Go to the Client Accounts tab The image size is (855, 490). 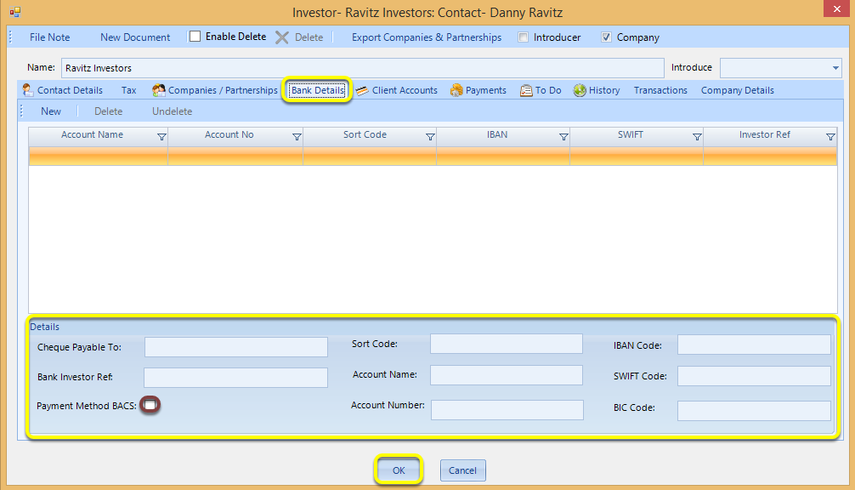tap(397, 90)
